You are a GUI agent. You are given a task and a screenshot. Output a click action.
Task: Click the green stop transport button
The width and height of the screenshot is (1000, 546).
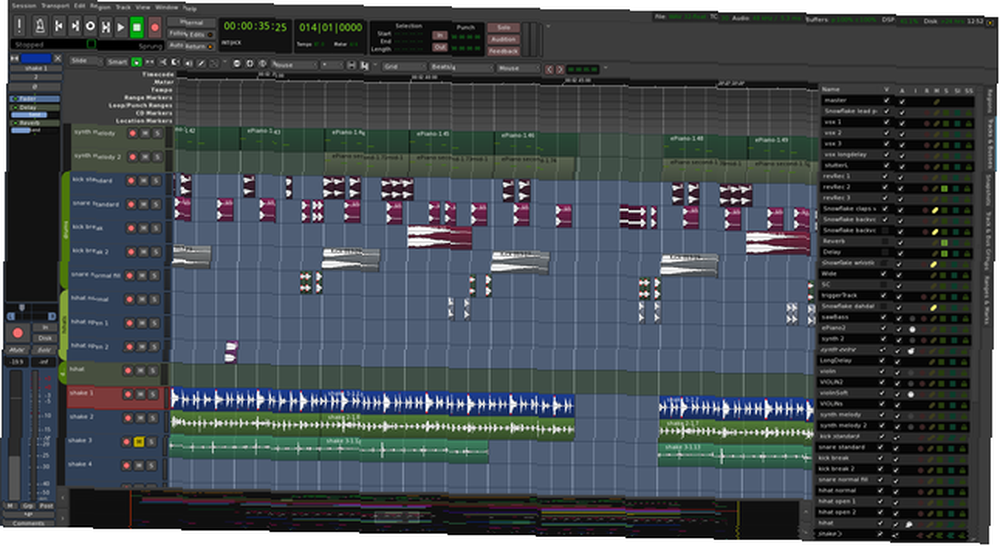136,27
